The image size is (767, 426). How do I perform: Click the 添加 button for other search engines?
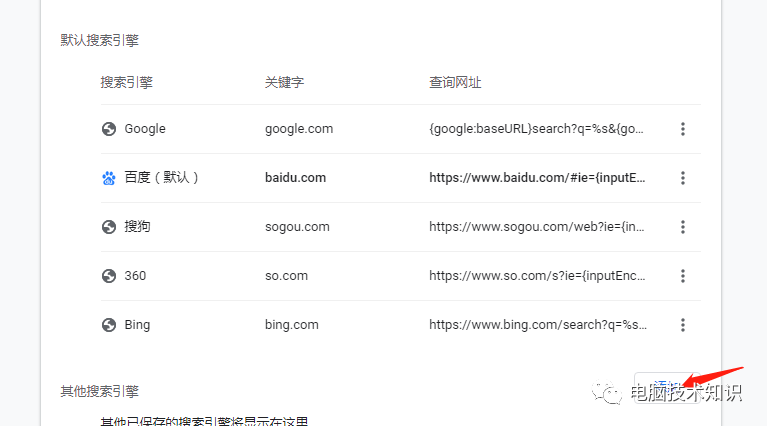(668, 388)
